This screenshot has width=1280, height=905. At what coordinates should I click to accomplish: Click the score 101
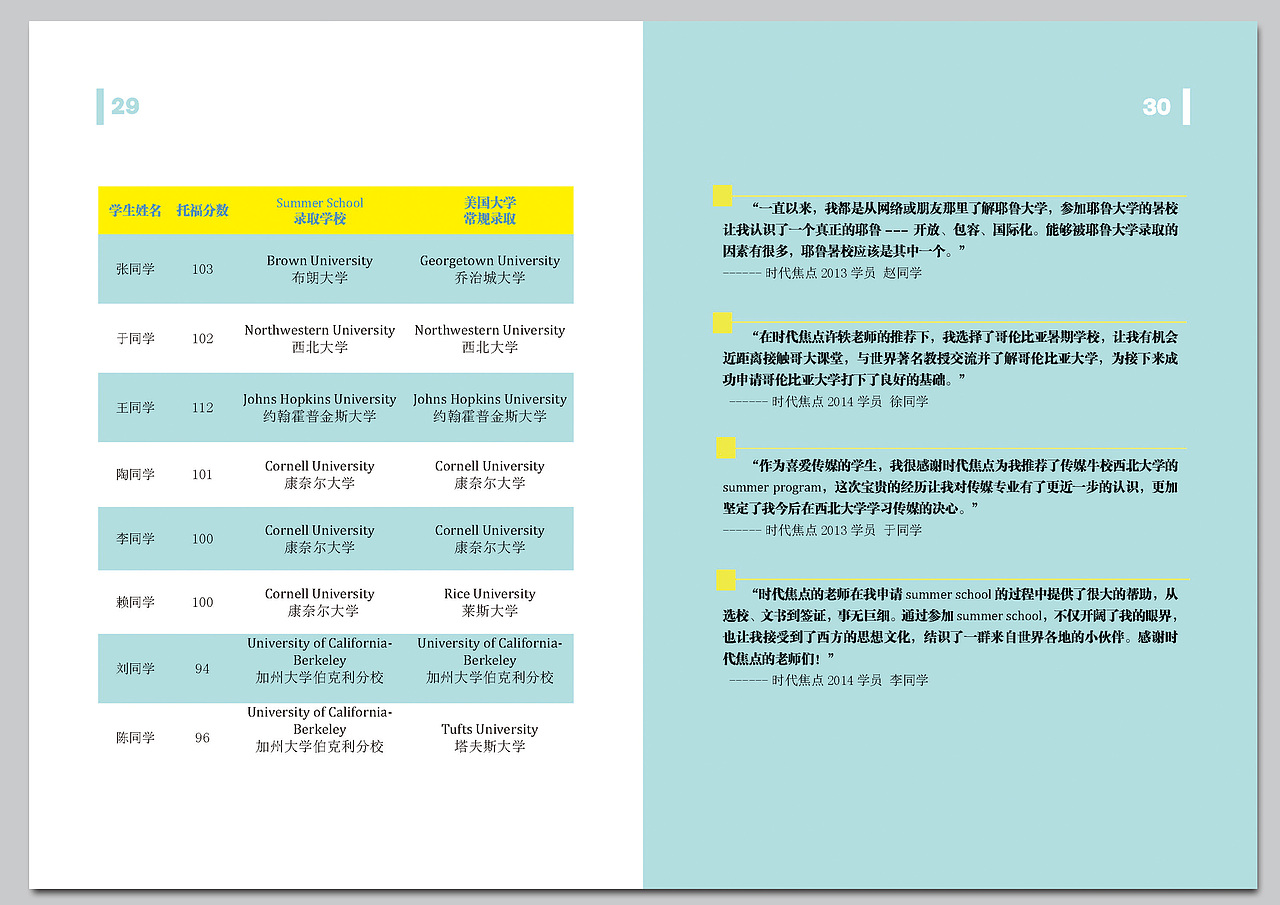tap(202, 474)
